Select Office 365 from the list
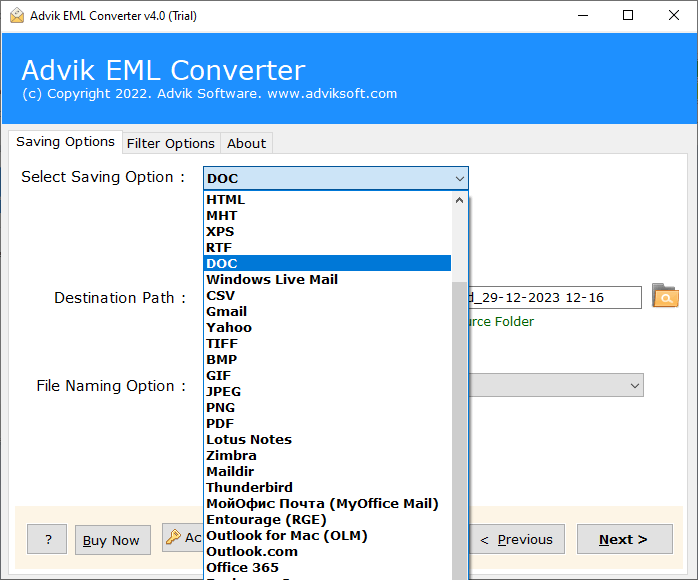This screenshot has height=582, width=699. pyautogui.click(x=327, y=568)
